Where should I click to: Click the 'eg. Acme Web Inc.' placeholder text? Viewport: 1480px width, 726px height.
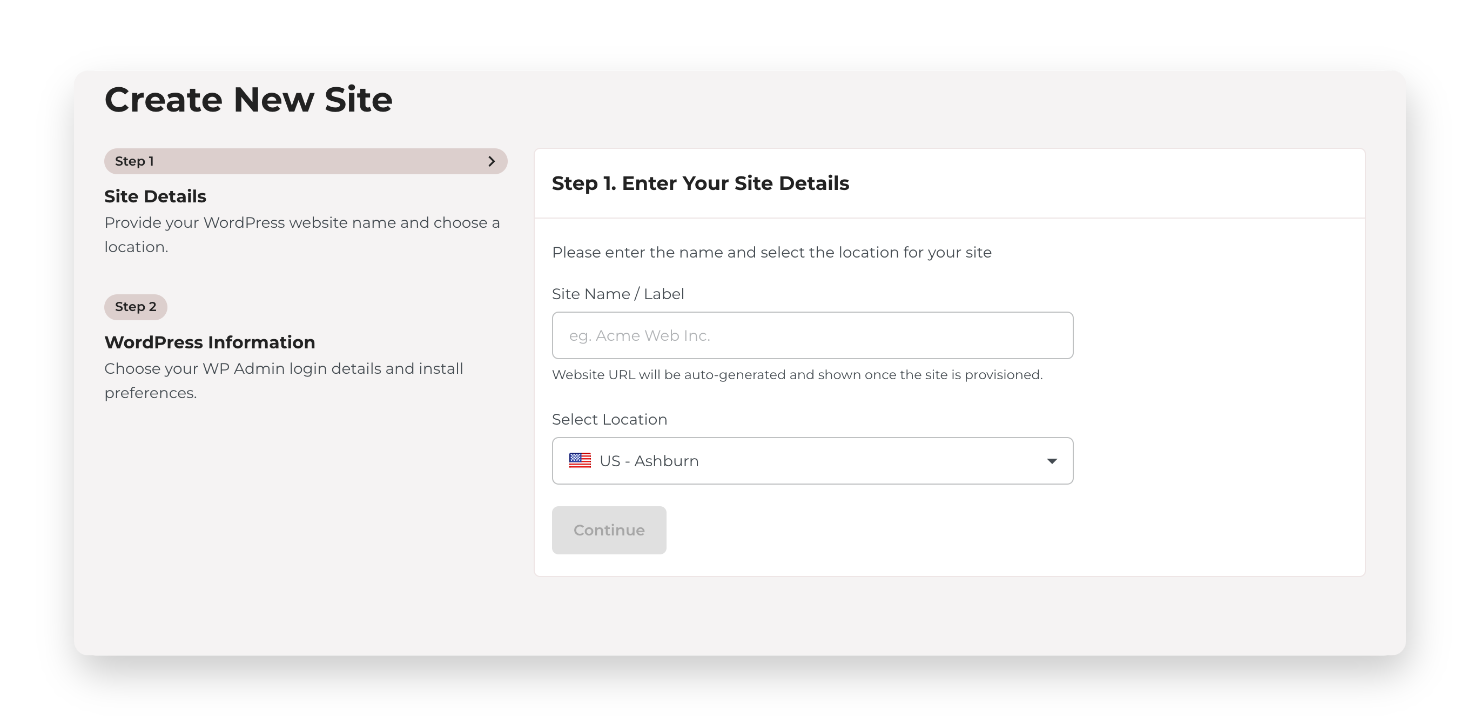pos(639,336)
